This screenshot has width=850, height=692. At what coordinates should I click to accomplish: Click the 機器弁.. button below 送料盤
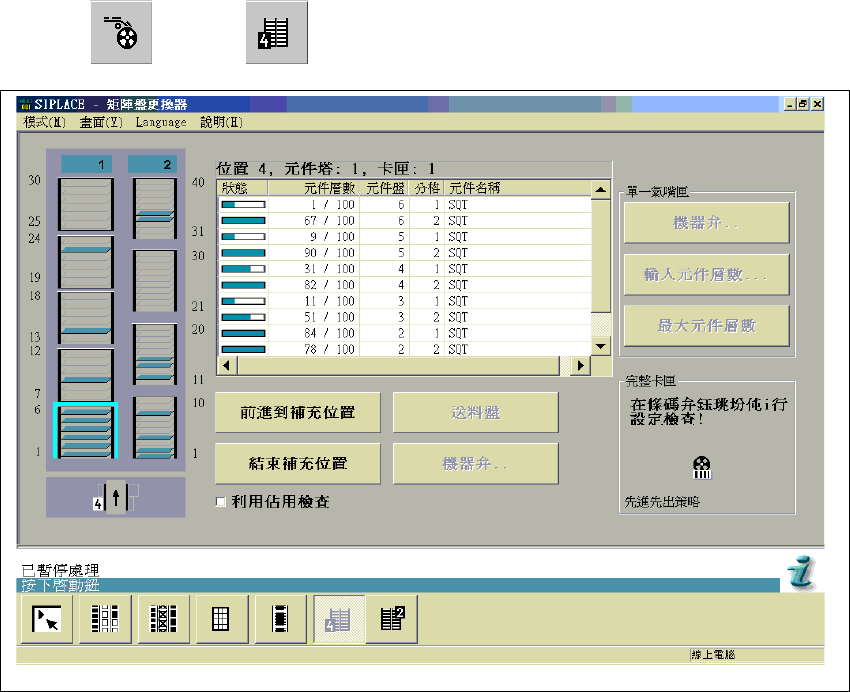475,463
